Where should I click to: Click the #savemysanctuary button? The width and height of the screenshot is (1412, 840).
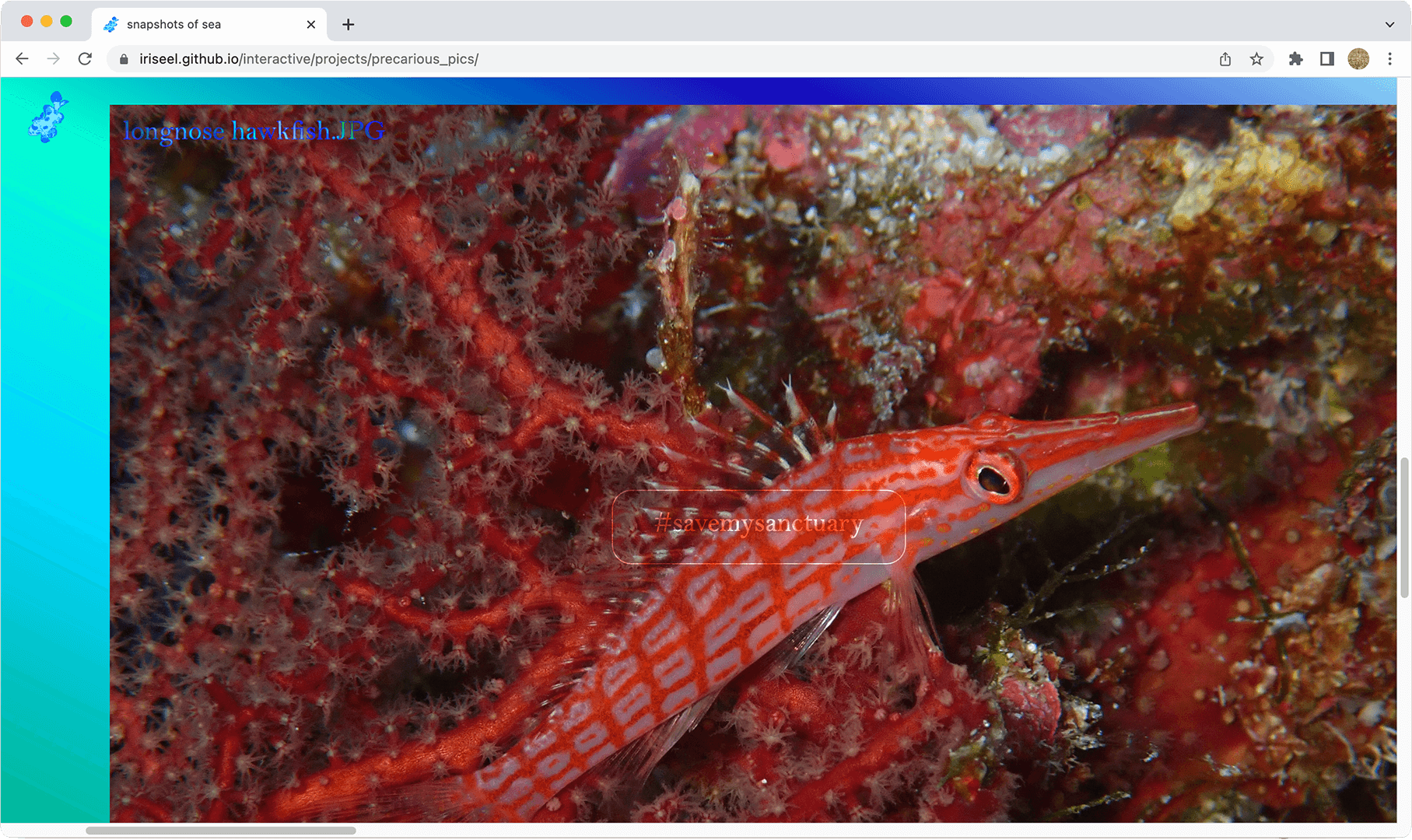pyautogui.click(x=759, y=526)
